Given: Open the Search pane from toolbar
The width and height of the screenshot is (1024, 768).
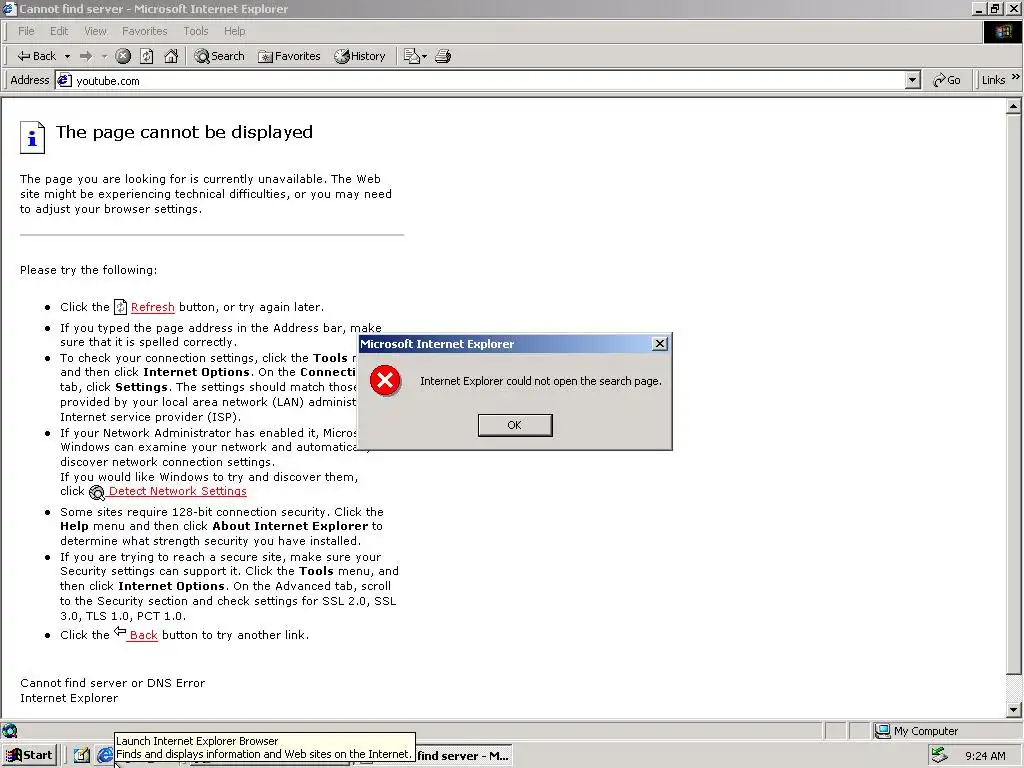Looking at the screenshot, I should (x=219, y=56).
